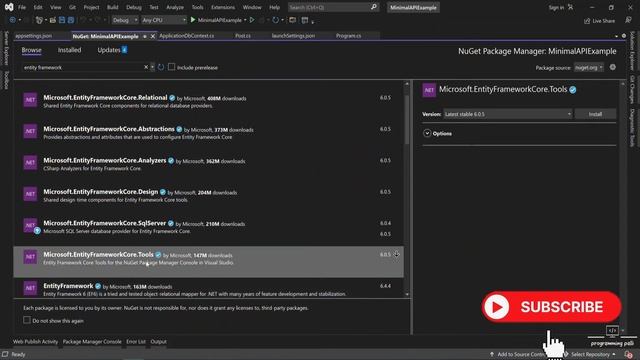Open the Solution Explorer side tab
This screenshot has width=640, height=360.
point(632,50)
